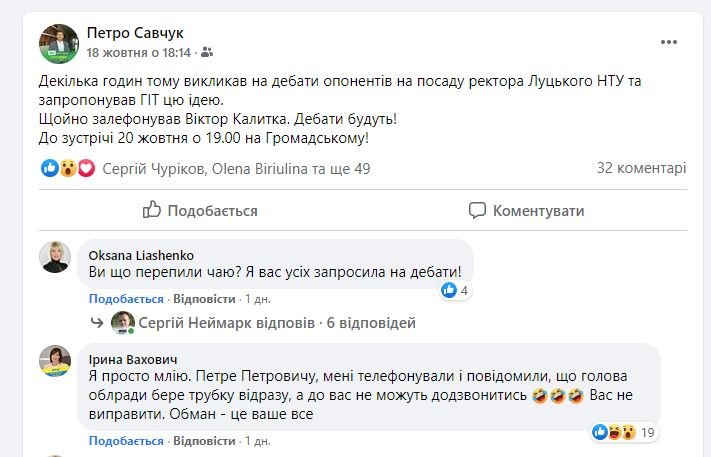Click the speech bubble Коментувати icon
The width and height of the screenshot is (711, 457).
(479, 210)
